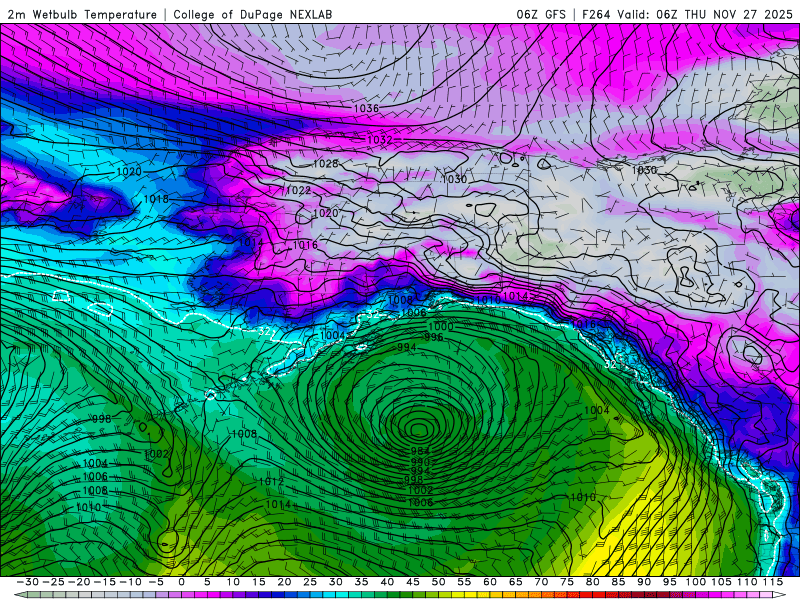Select the 1012 pressure contour label
Viewport: 800px width, 600px height.
[271, 482]
